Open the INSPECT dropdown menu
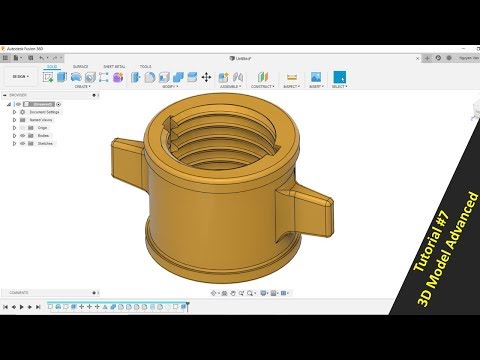Image resolution: width=480 pixels, height=360 pixels. (x=292, y=87)
